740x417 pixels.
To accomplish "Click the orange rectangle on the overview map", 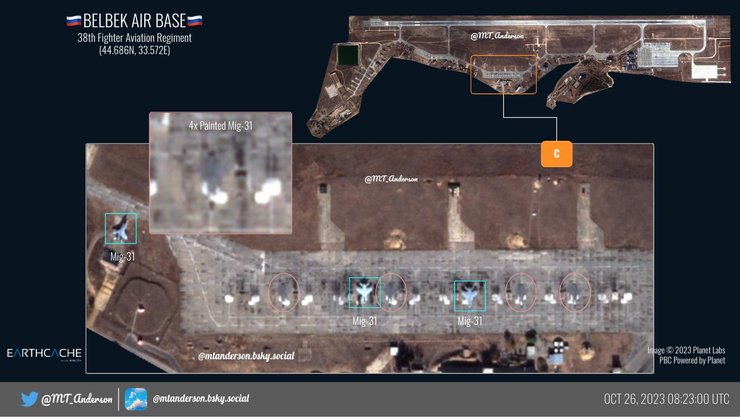I will pyautogui.click(x=502, y=74).
